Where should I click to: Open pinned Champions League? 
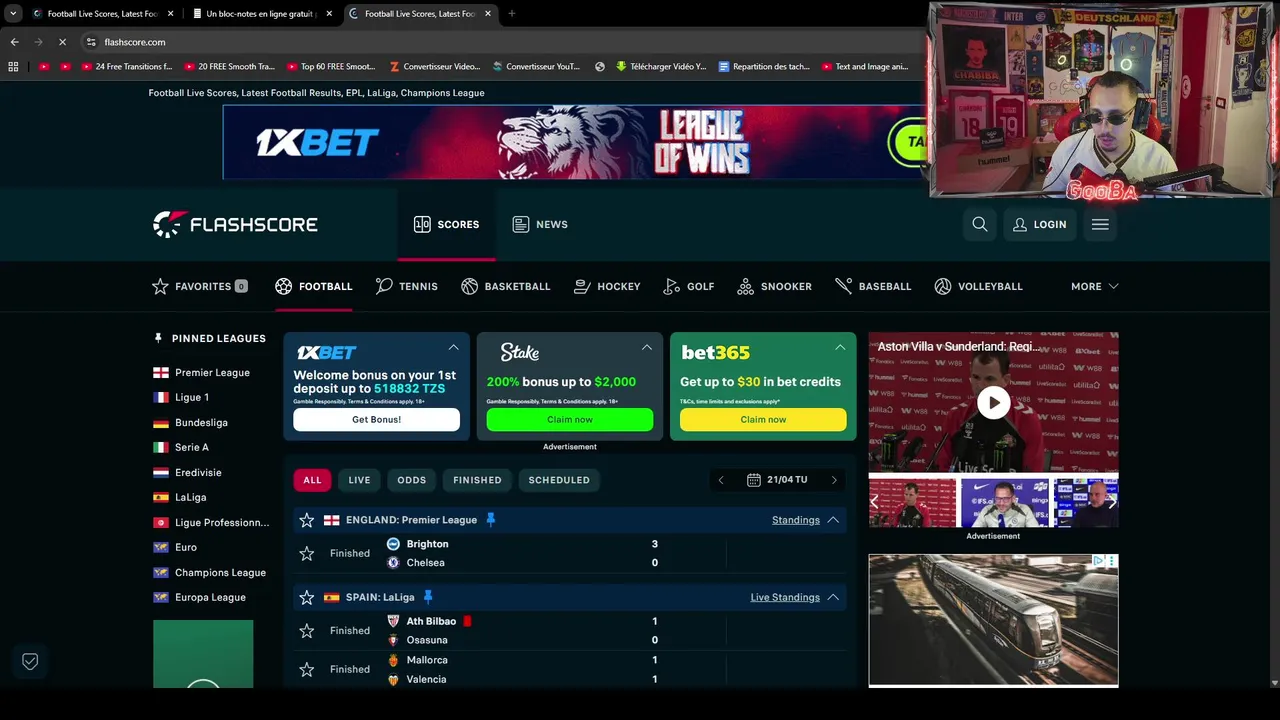pos(209,573)
